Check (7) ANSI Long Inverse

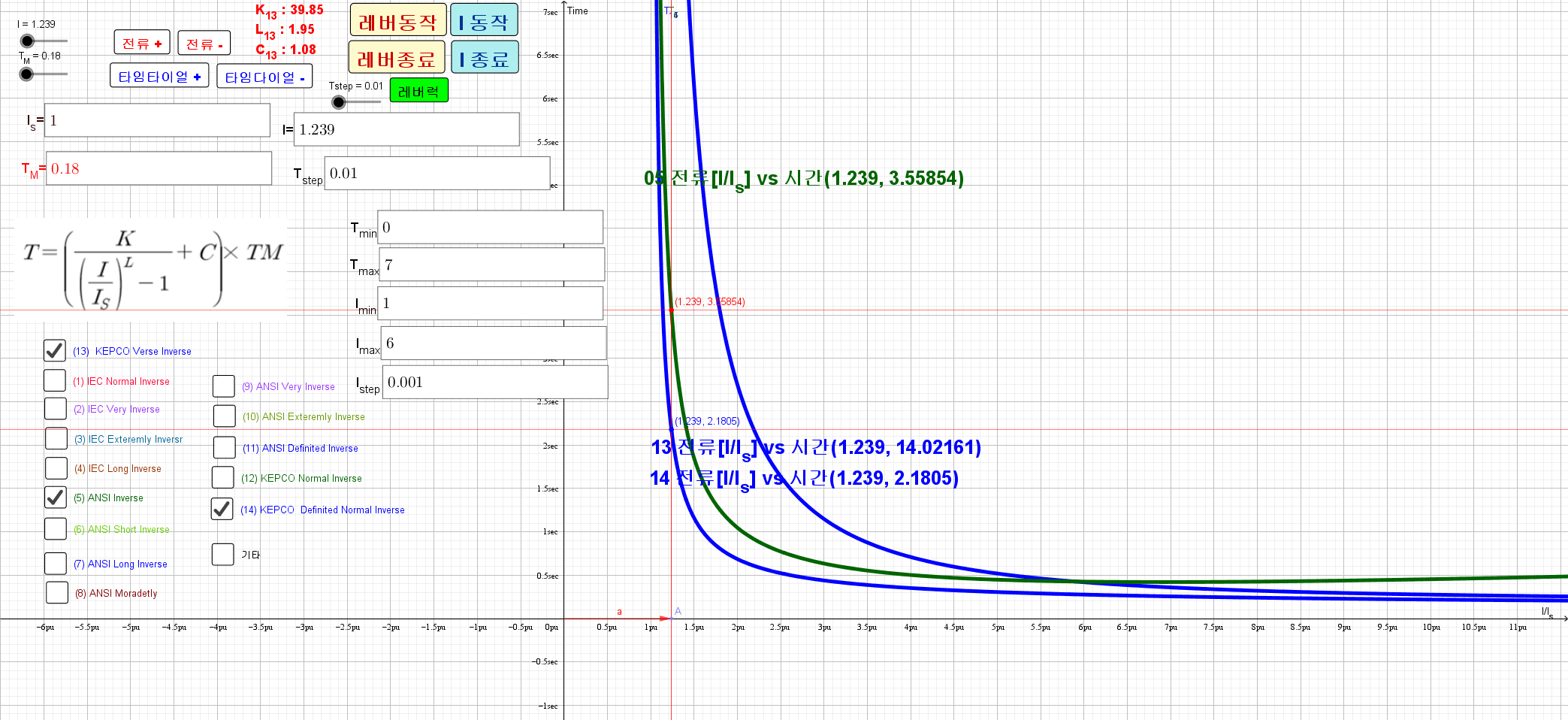point(56,563)
